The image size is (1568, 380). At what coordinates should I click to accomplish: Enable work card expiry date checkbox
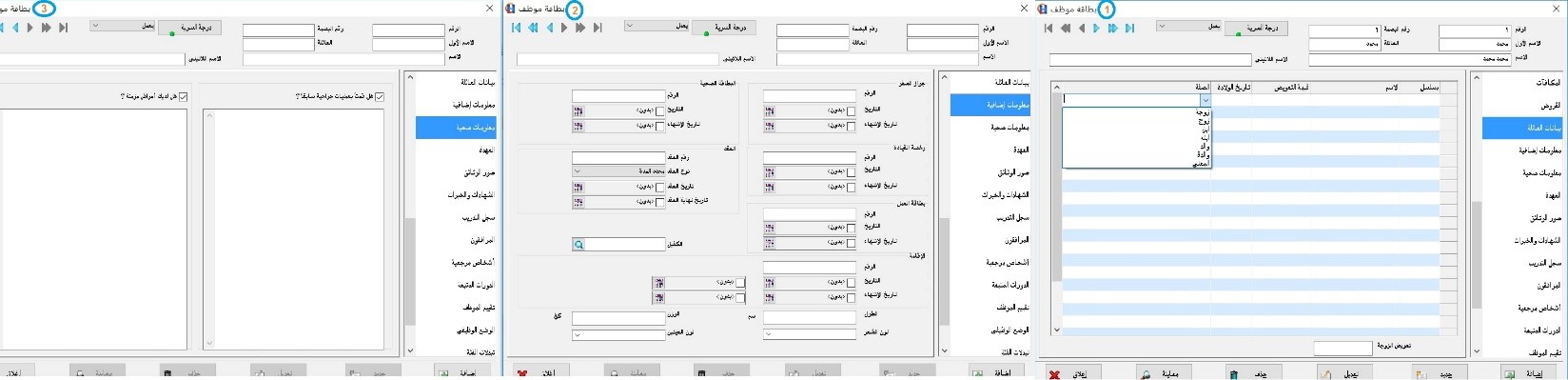tap(852, 243)
